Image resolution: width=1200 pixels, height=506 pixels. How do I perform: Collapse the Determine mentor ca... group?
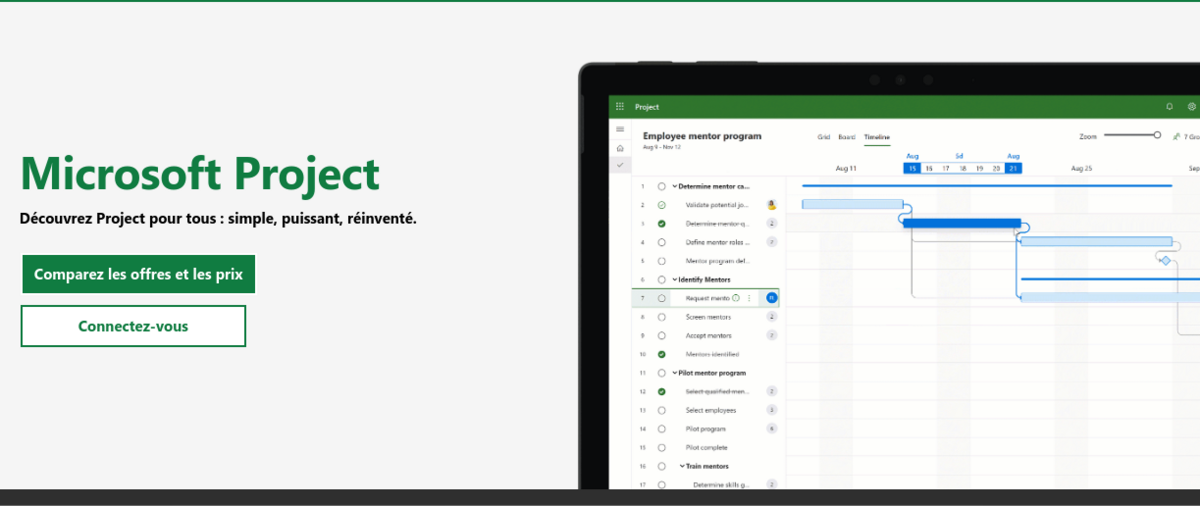675,186
